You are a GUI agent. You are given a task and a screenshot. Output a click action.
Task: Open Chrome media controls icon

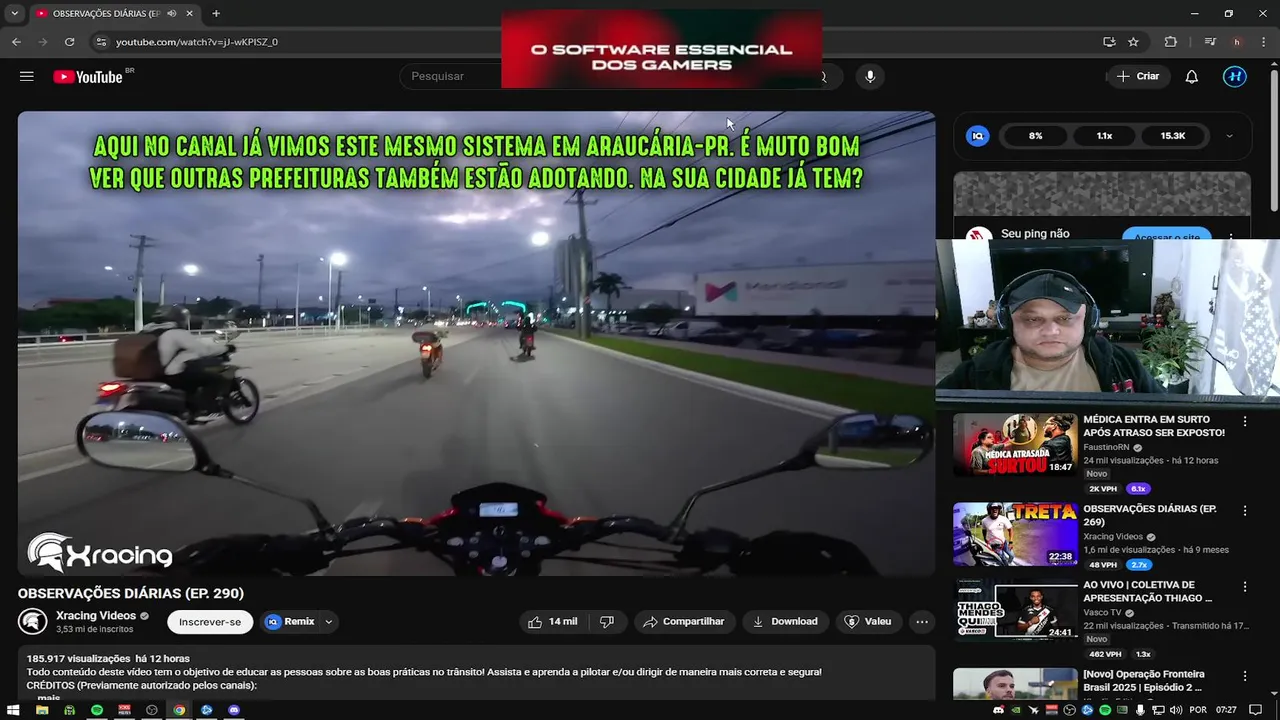pos(1210,42)
